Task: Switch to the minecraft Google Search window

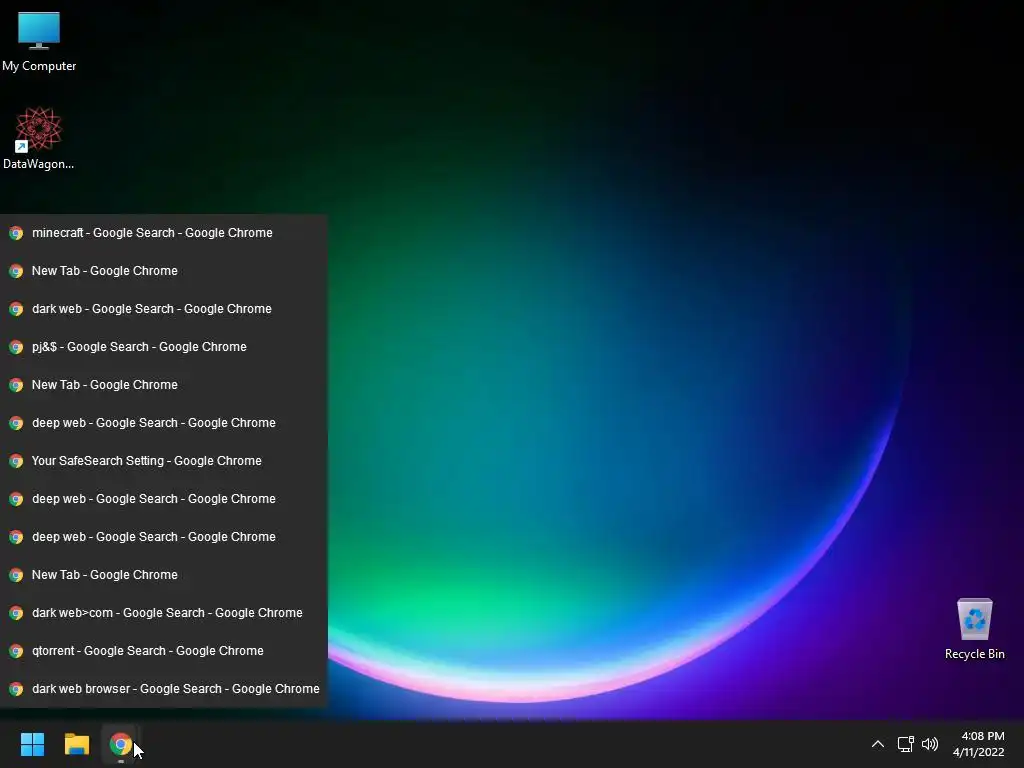Action: 163,232
